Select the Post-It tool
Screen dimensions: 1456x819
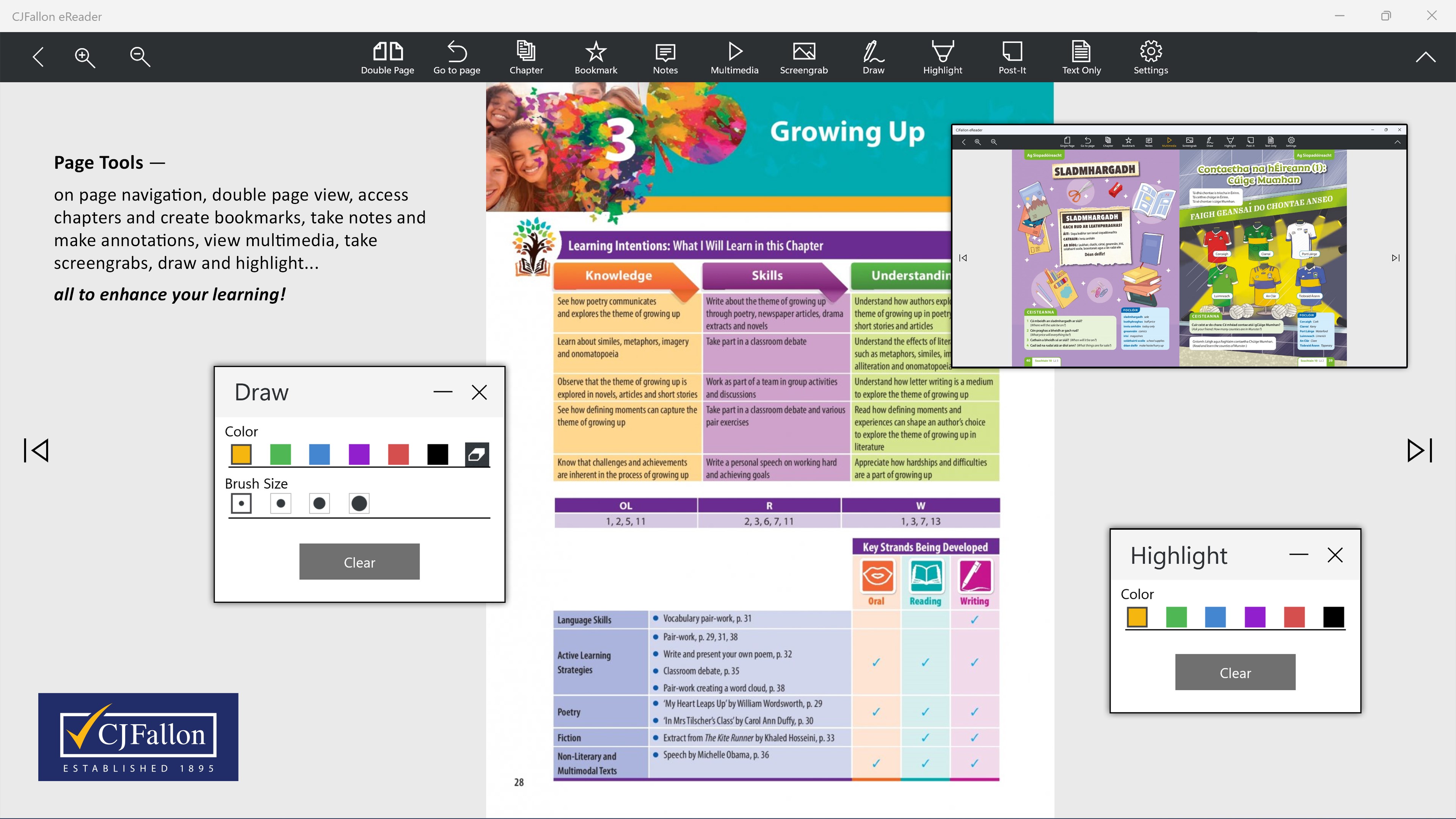1012,56
